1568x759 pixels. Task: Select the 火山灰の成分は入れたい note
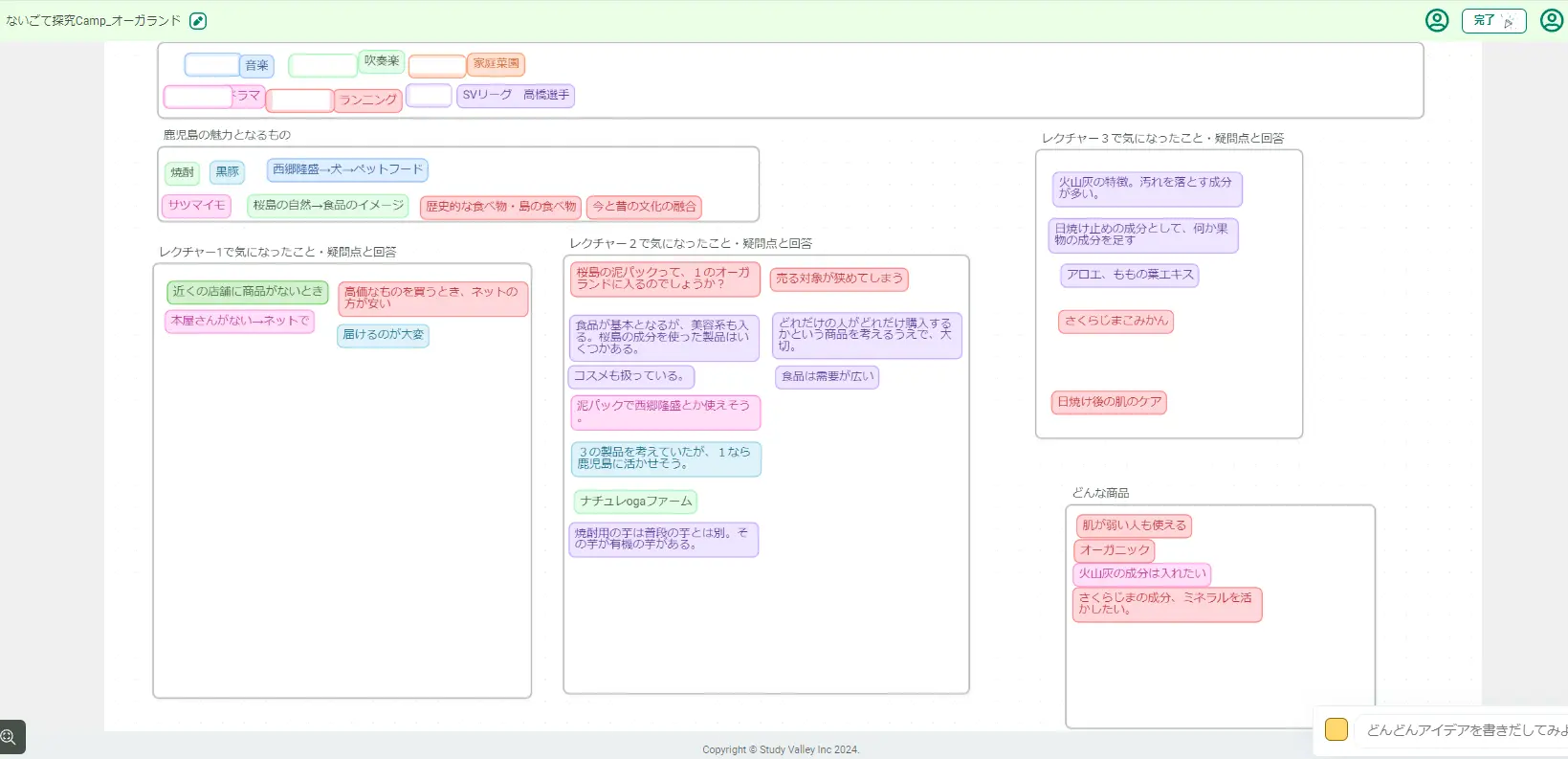pos(1142,574)
